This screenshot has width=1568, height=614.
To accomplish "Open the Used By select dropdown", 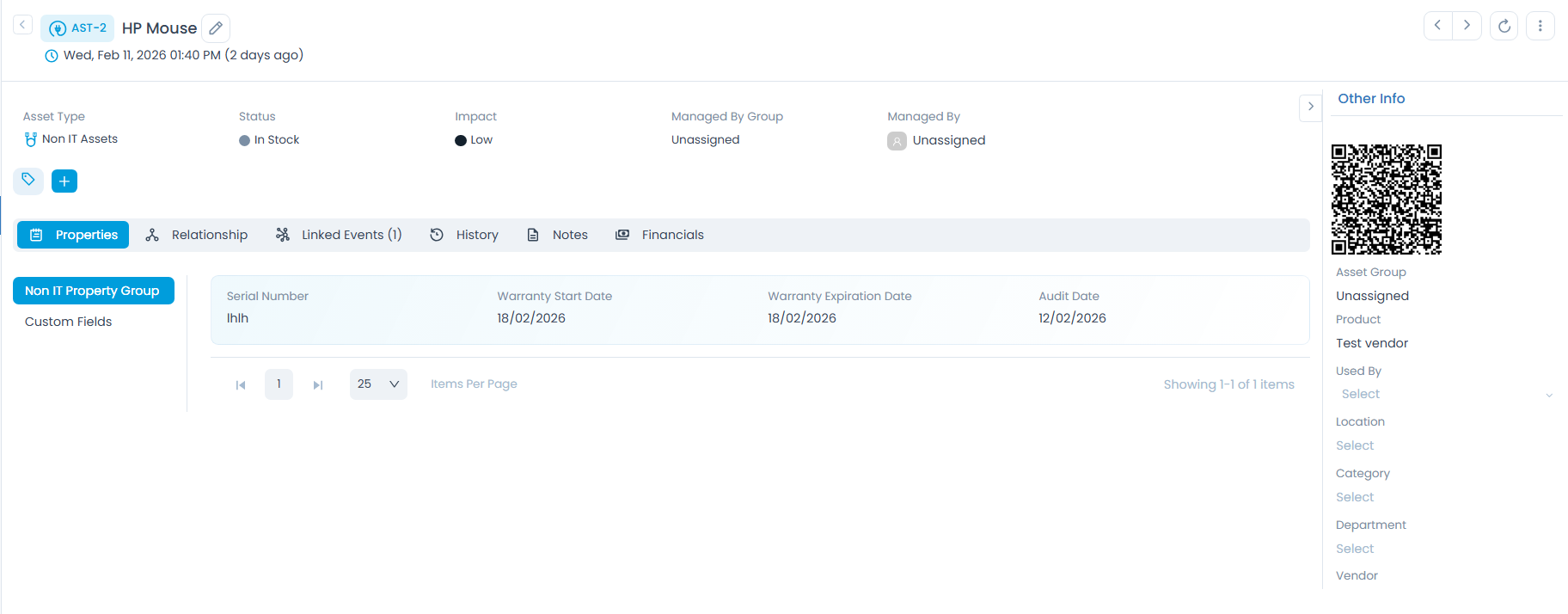I will (x=1446, y=394).
